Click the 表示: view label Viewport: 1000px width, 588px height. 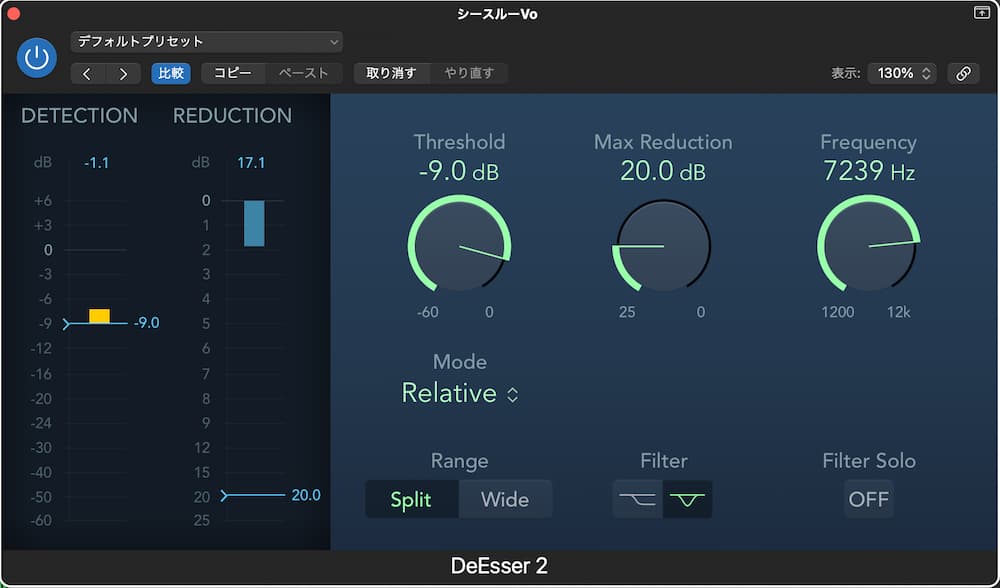coord(846,73)
